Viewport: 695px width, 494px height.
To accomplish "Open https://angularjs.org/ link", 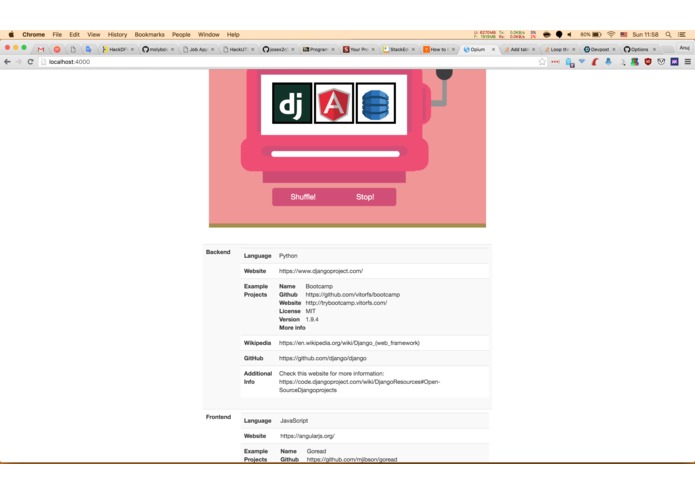I will (307, 436).
